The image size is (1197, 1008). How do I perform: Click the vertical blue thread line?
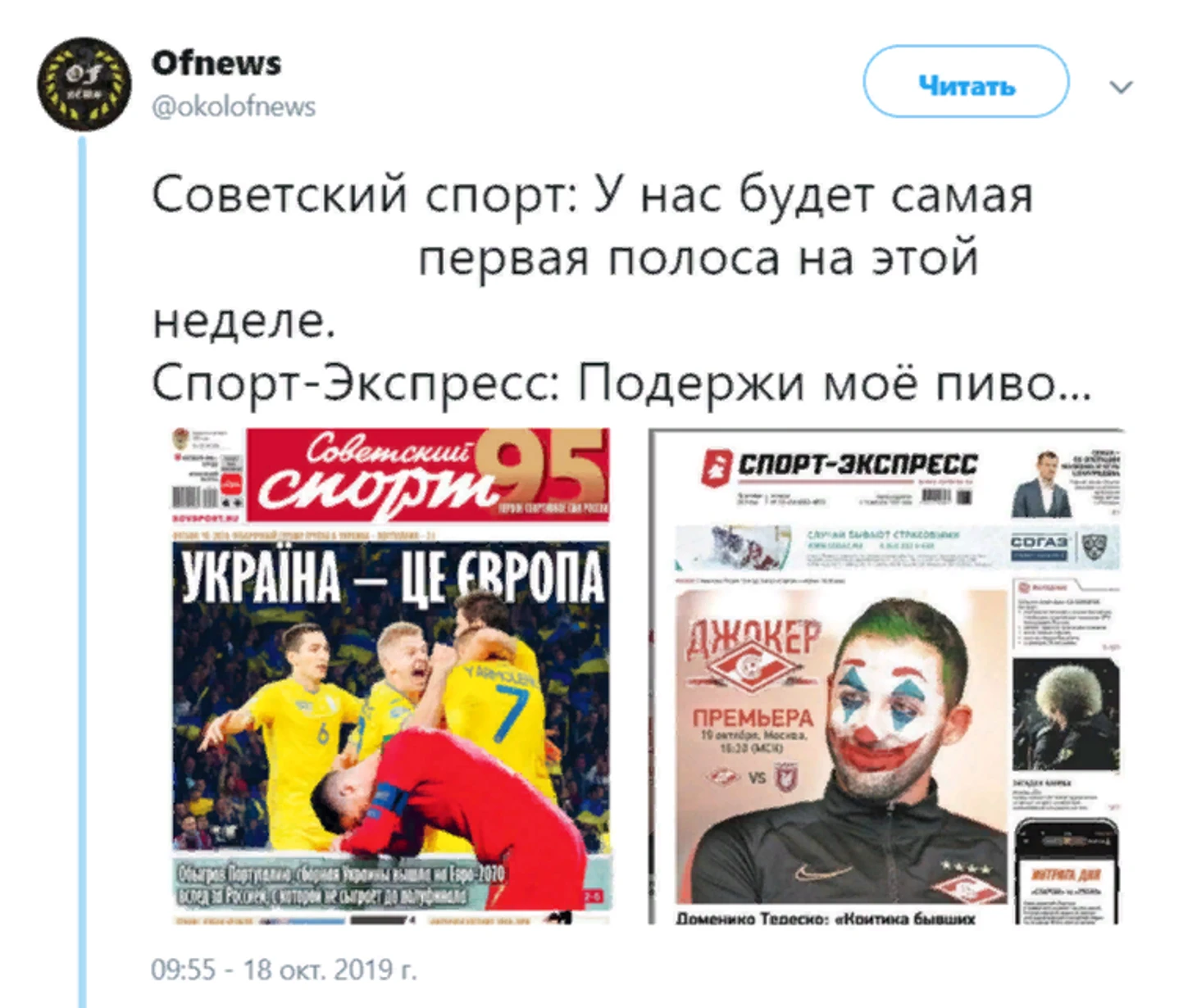point(82,572)
